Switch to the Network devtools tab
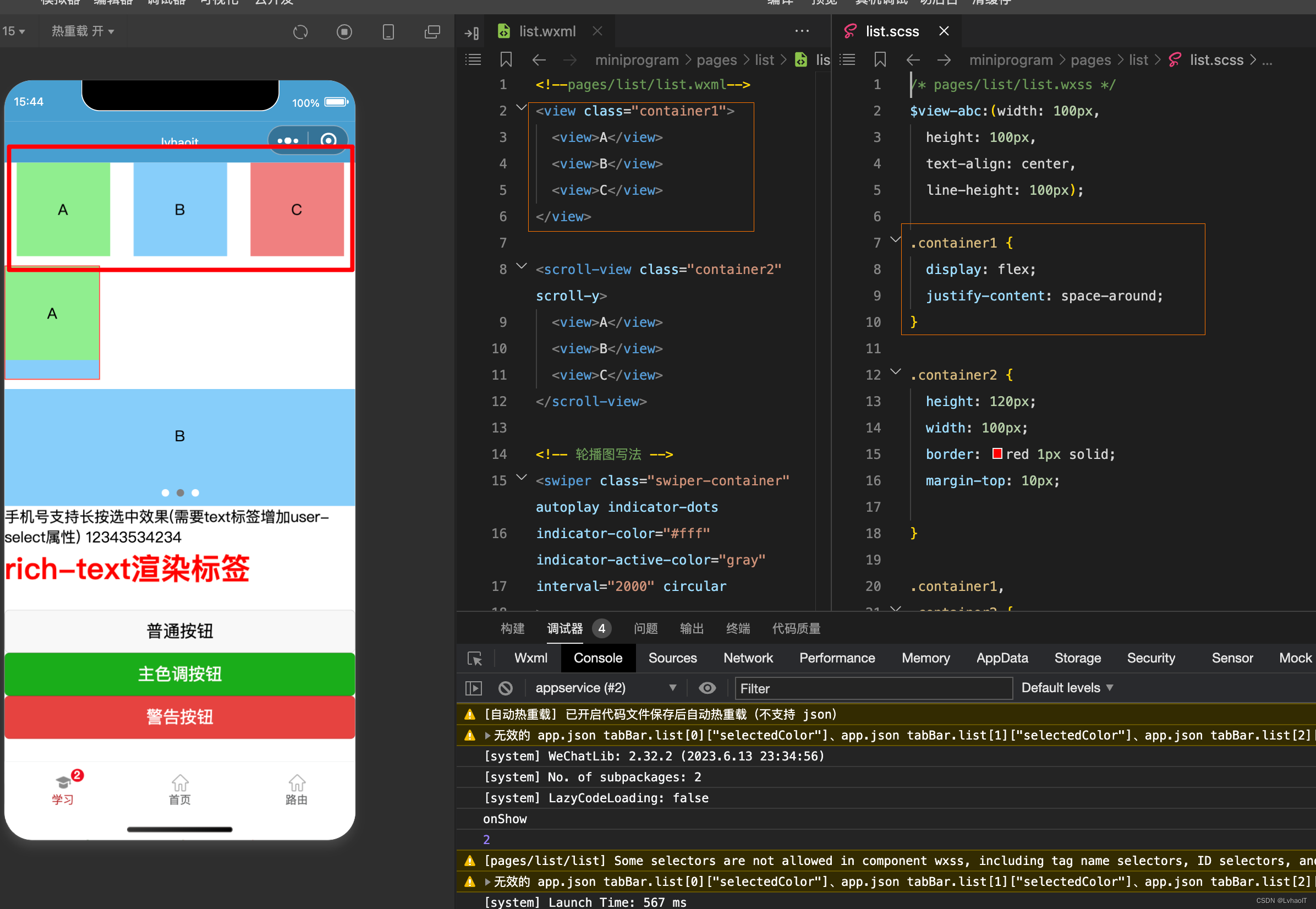1316x909 pixels. 748,659
